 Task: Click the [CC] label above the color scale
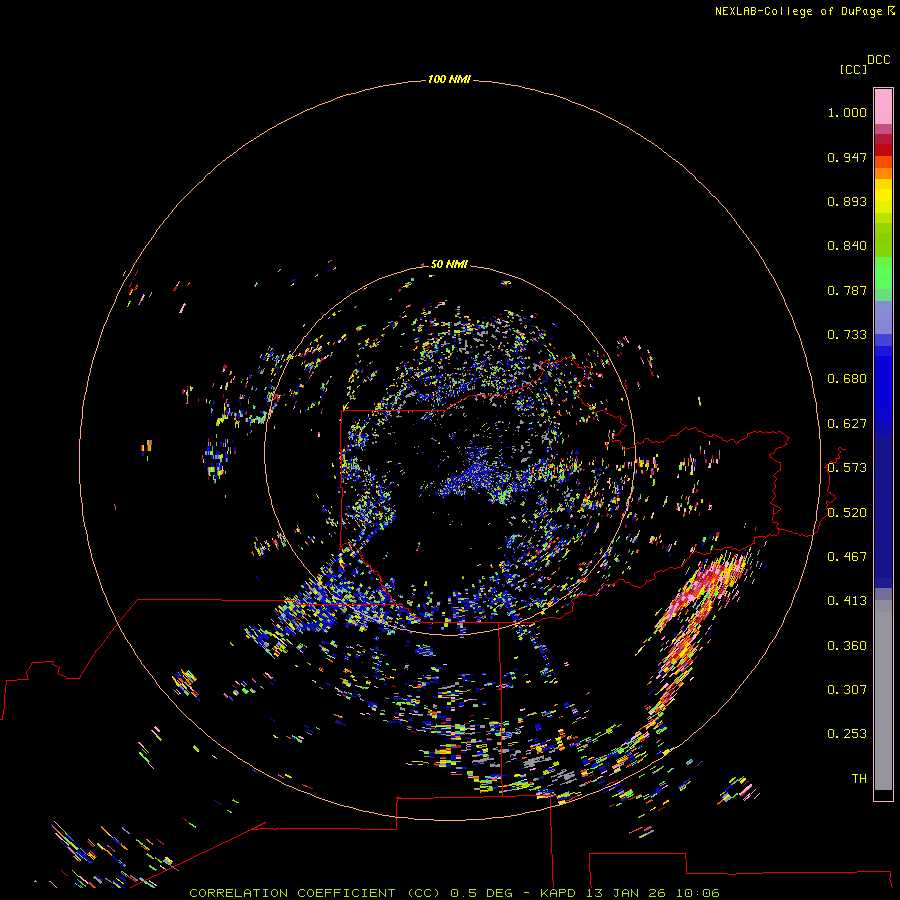(853, 69)
